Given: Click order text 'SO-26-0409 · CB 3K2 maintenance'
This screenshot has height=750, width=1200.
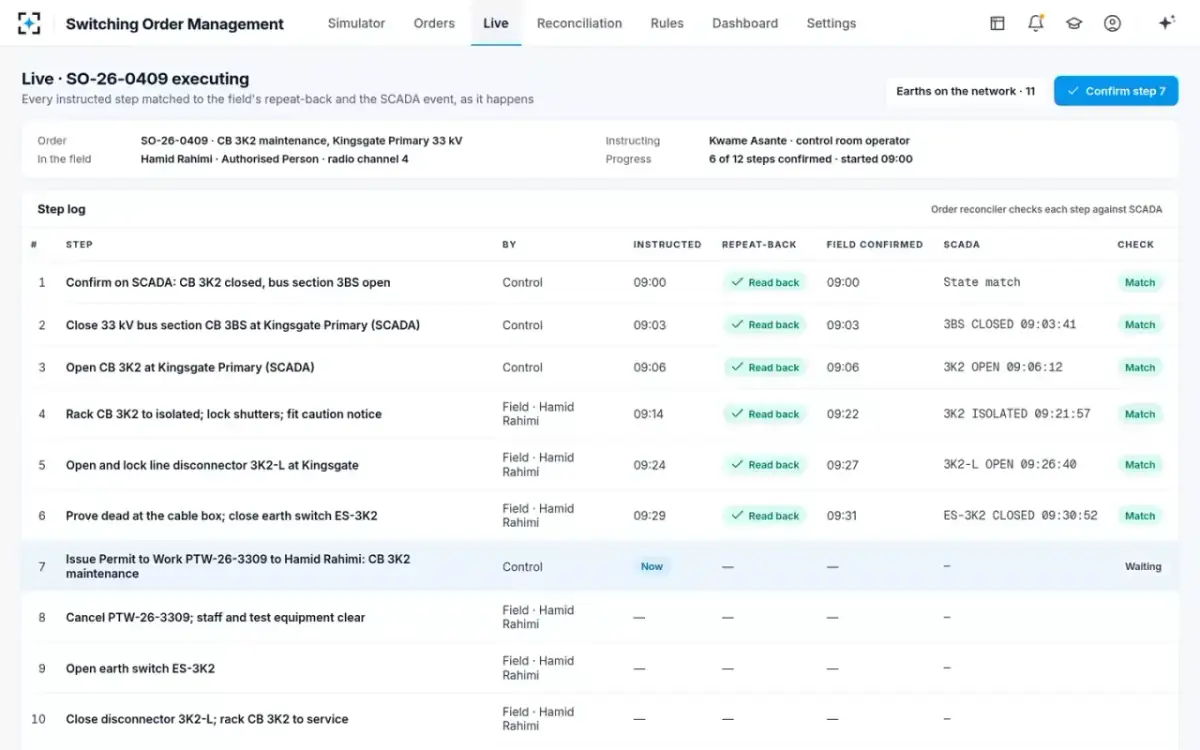Looking at the screenshot, I should pyautogui.click(x=301, y=141).
